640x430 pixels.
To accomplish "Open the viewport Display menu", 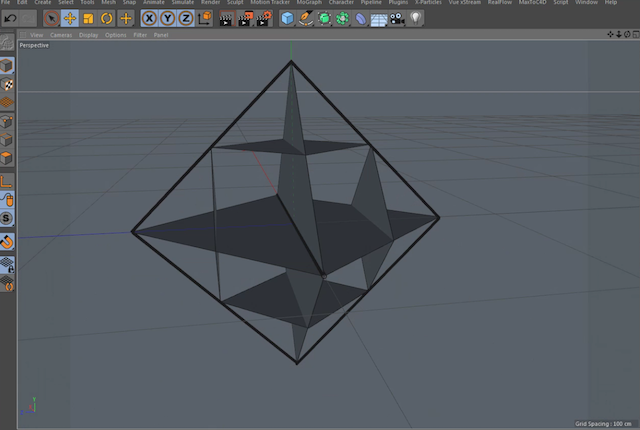I will click(89, 35).
